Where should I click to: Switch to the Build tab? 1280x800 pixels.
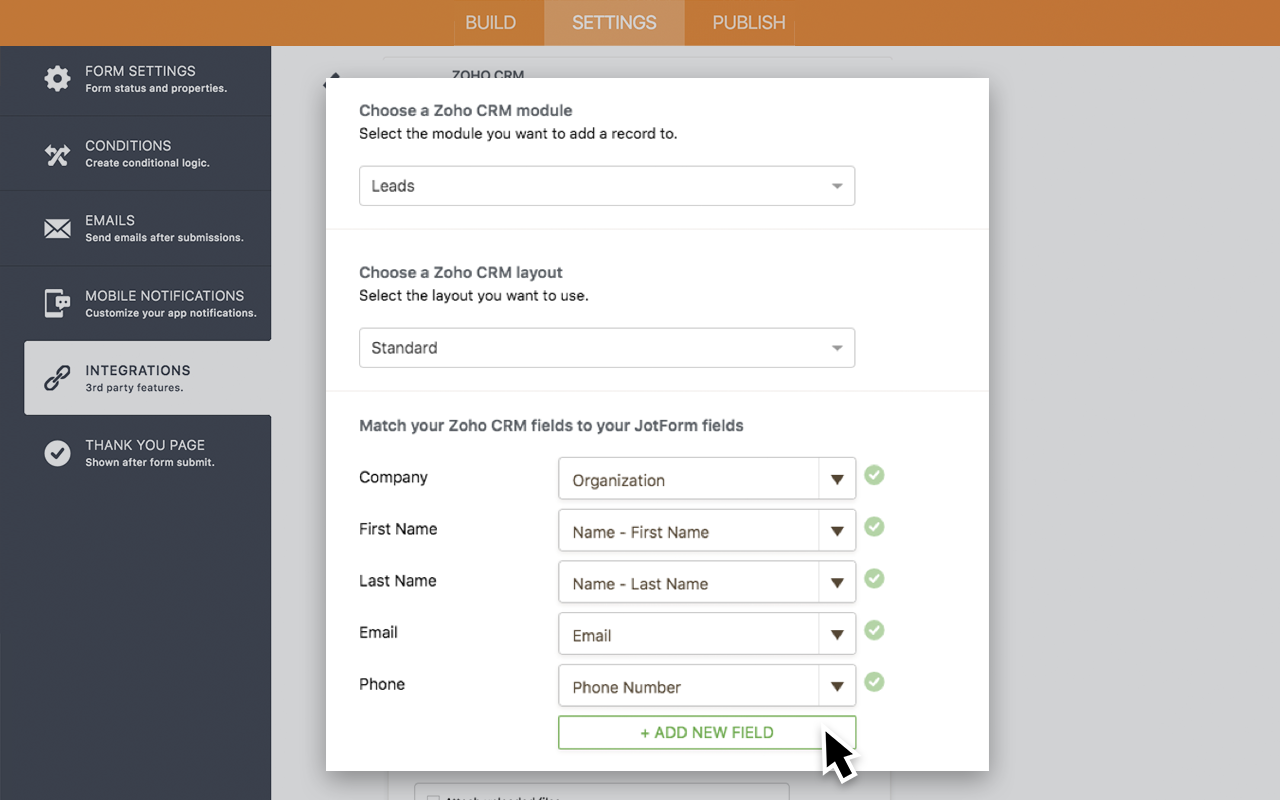click(x=491, y=23)
